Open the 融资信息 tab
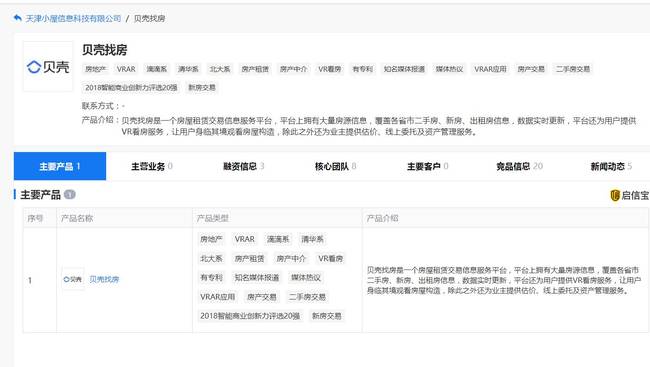Screen dimensions: 650x367 tap(243, 166)
